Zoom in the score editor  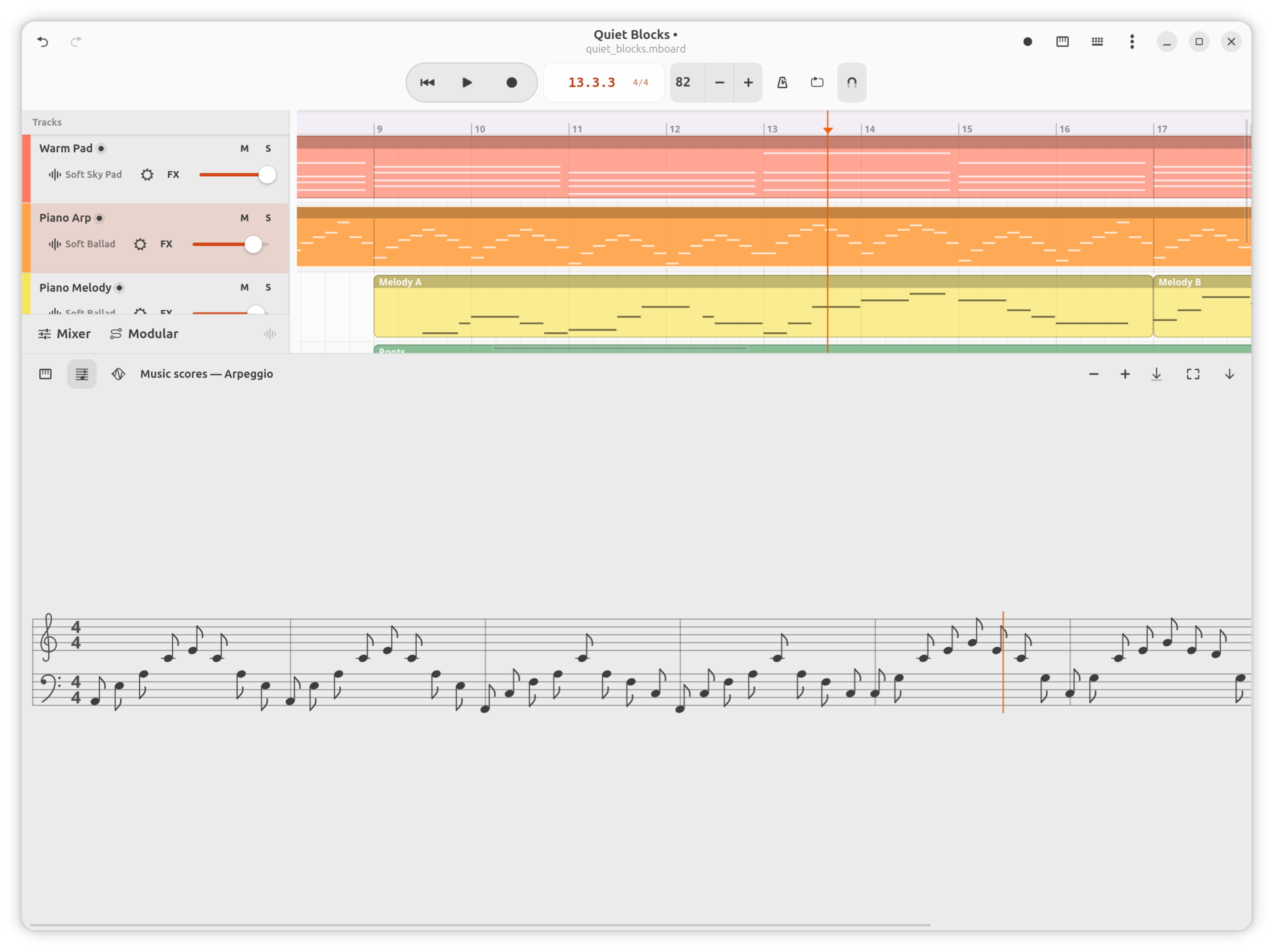click(1125, 374)
